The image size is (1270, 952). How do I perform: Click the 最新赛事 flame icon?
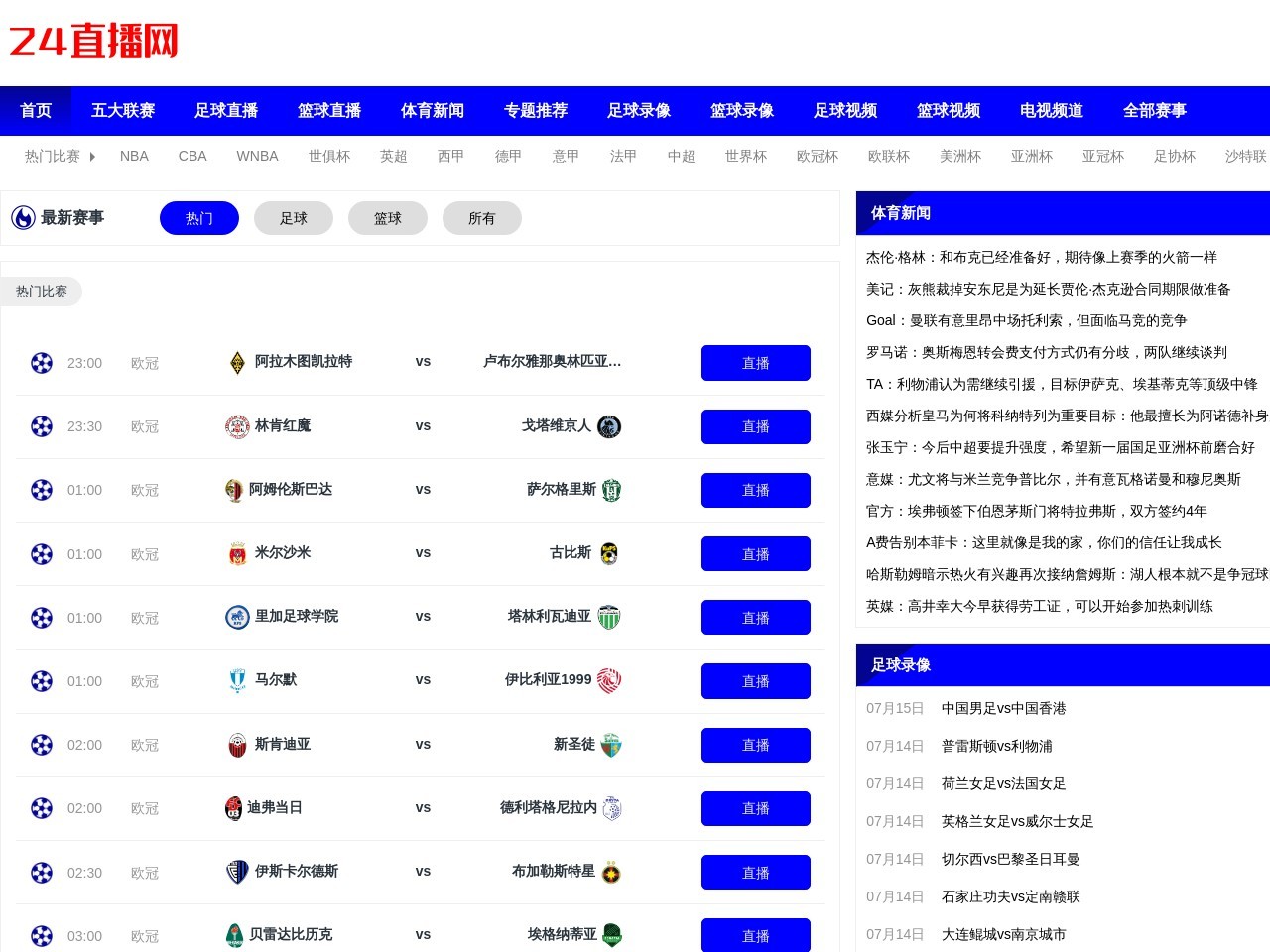tap(23, 218)
